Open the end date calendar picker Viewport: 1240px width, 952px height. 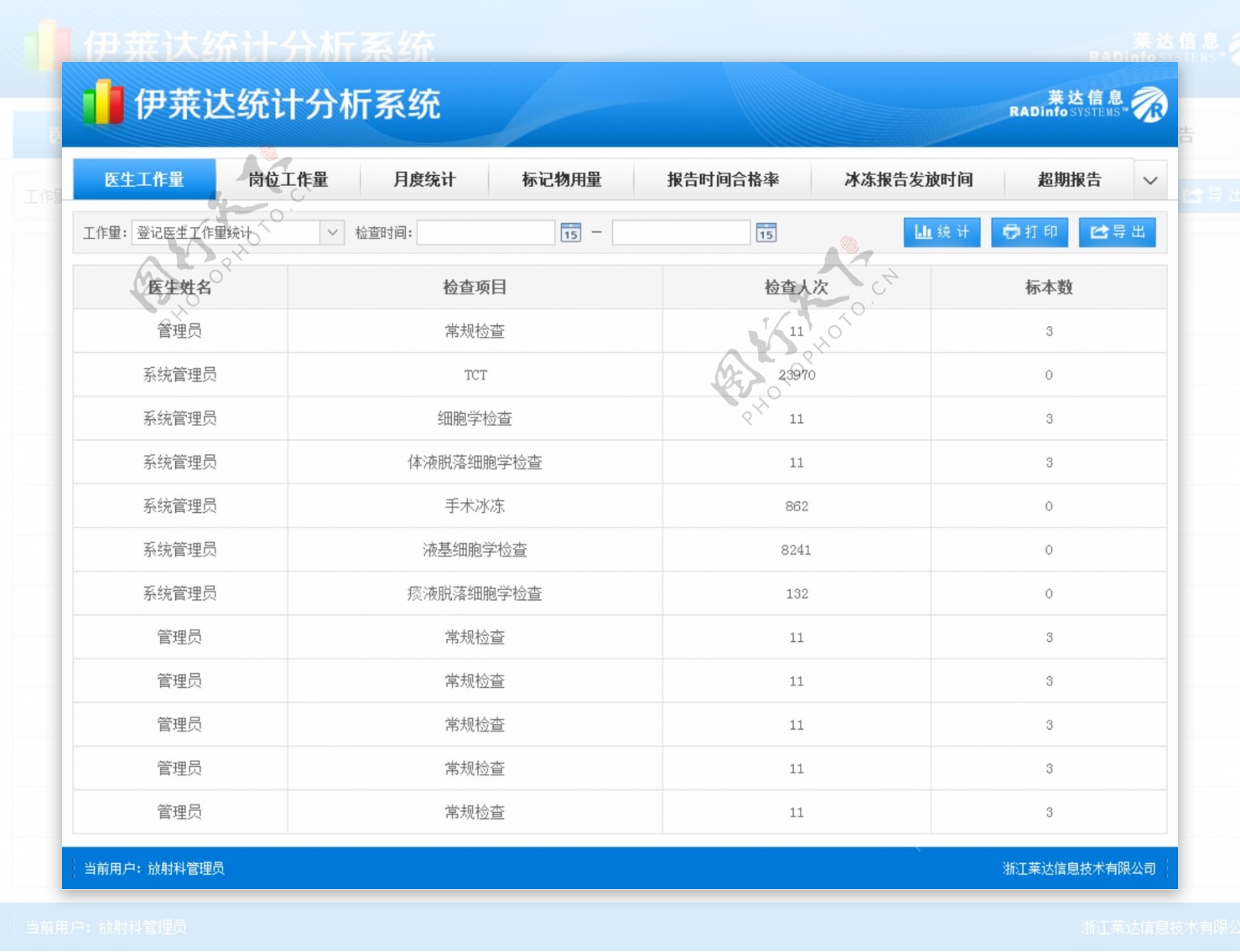[x=766, y=232]
